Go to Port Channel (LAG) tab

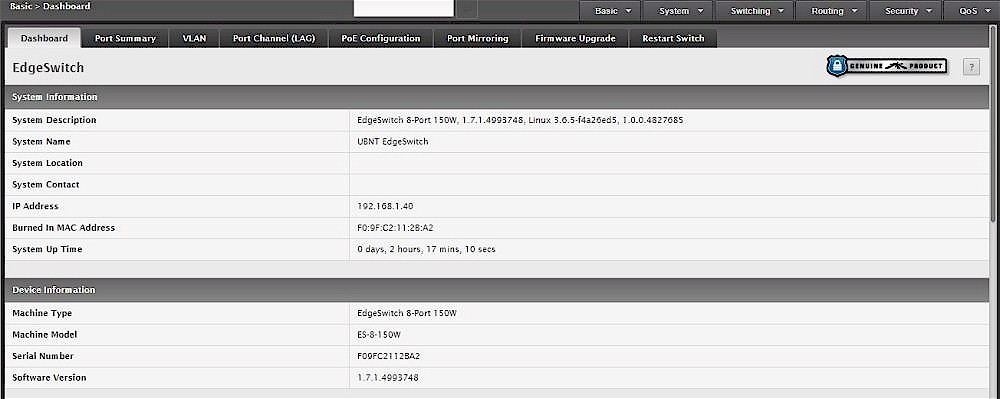[274, 38]
